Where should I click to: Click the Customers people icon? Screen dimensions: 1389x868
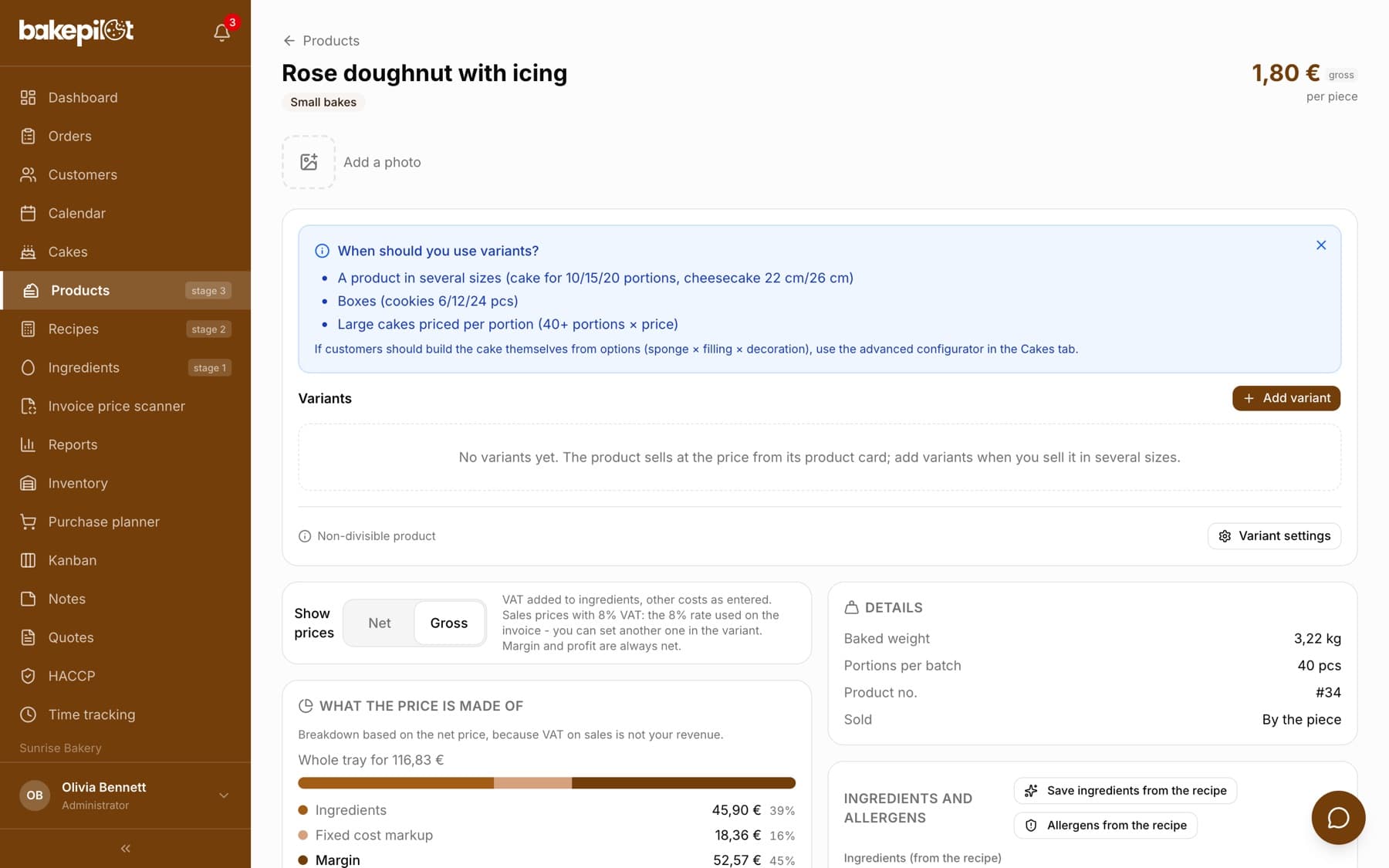click(29, 174)
